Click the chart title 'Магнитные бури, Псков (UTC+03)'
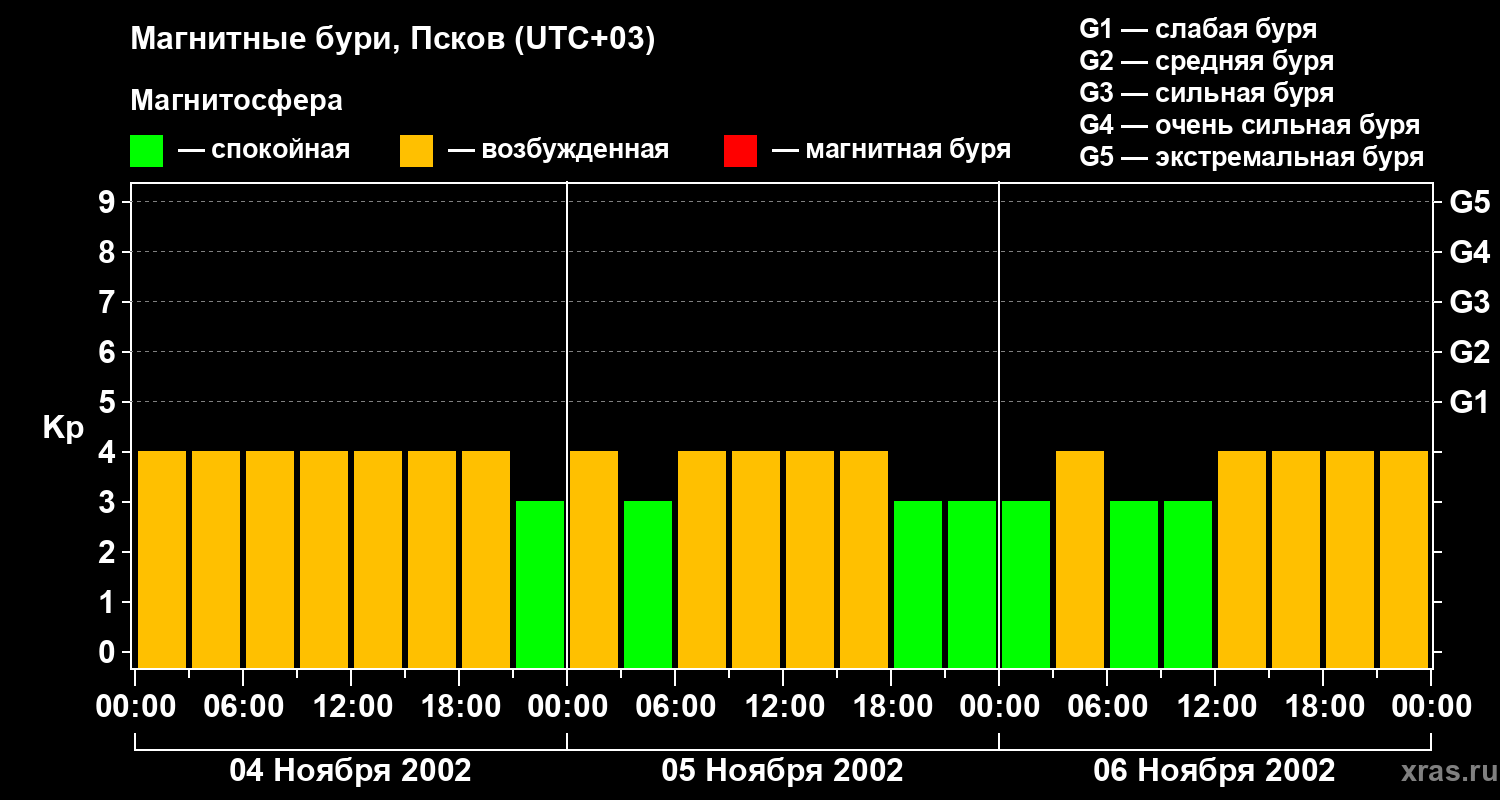 (x=392, y=40)
